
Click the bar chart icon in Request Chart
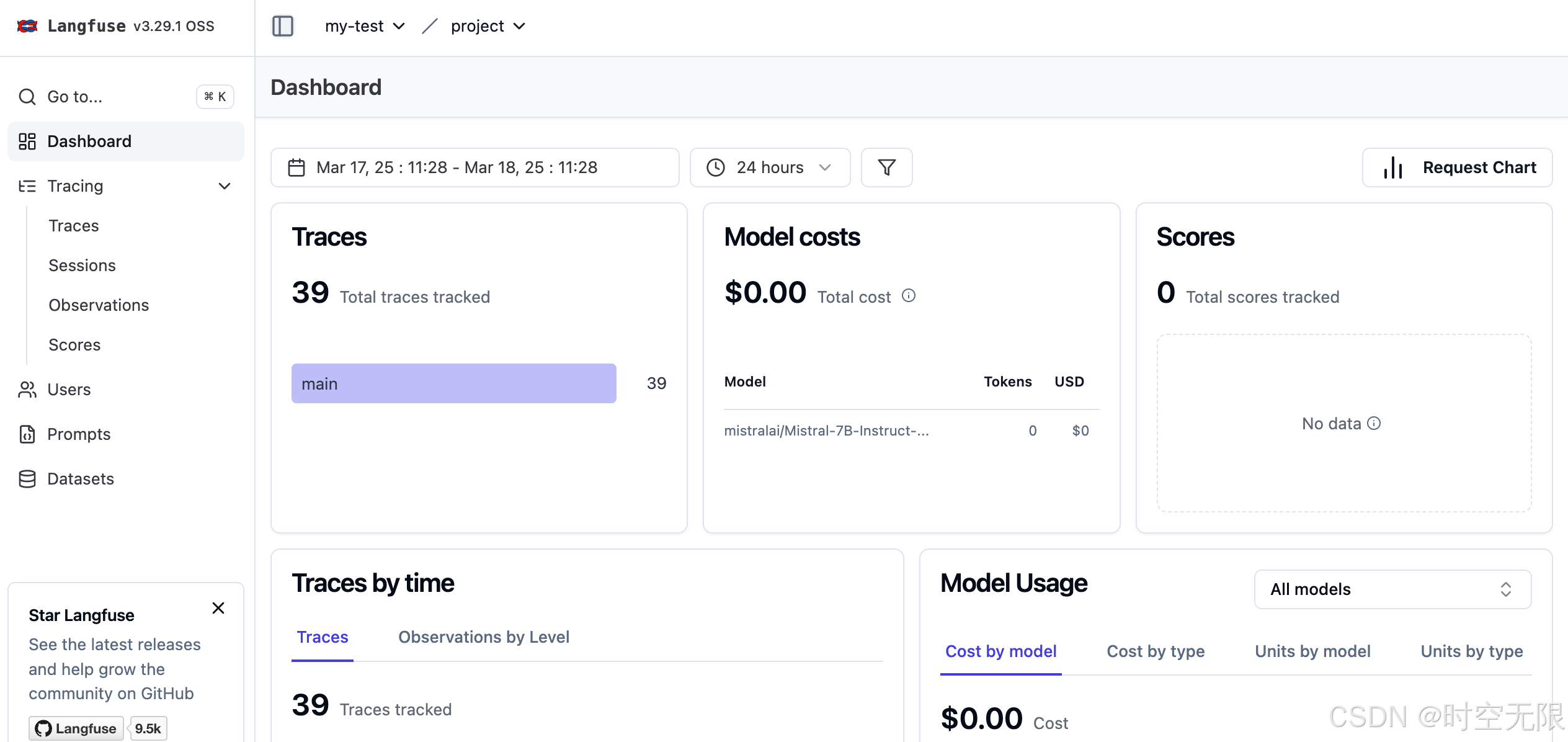1393,168
